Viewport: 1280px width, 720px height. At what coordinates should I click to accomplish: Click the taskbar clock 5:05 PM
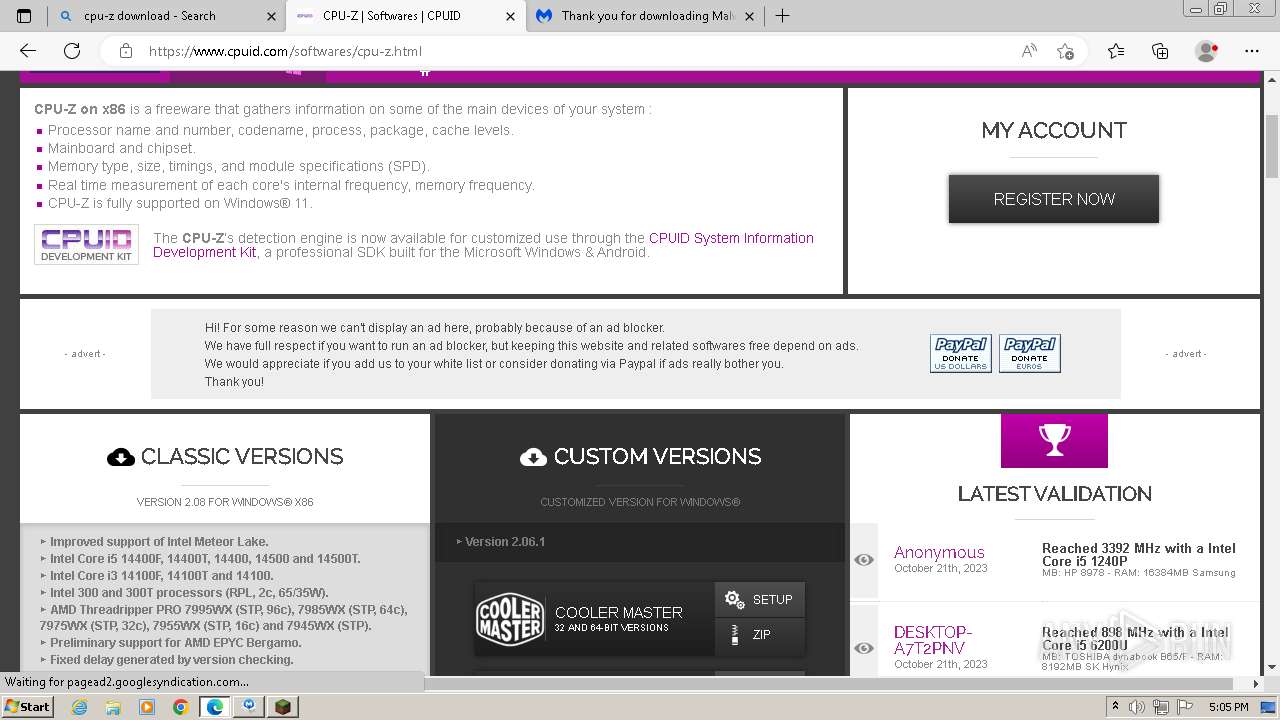1228,707
